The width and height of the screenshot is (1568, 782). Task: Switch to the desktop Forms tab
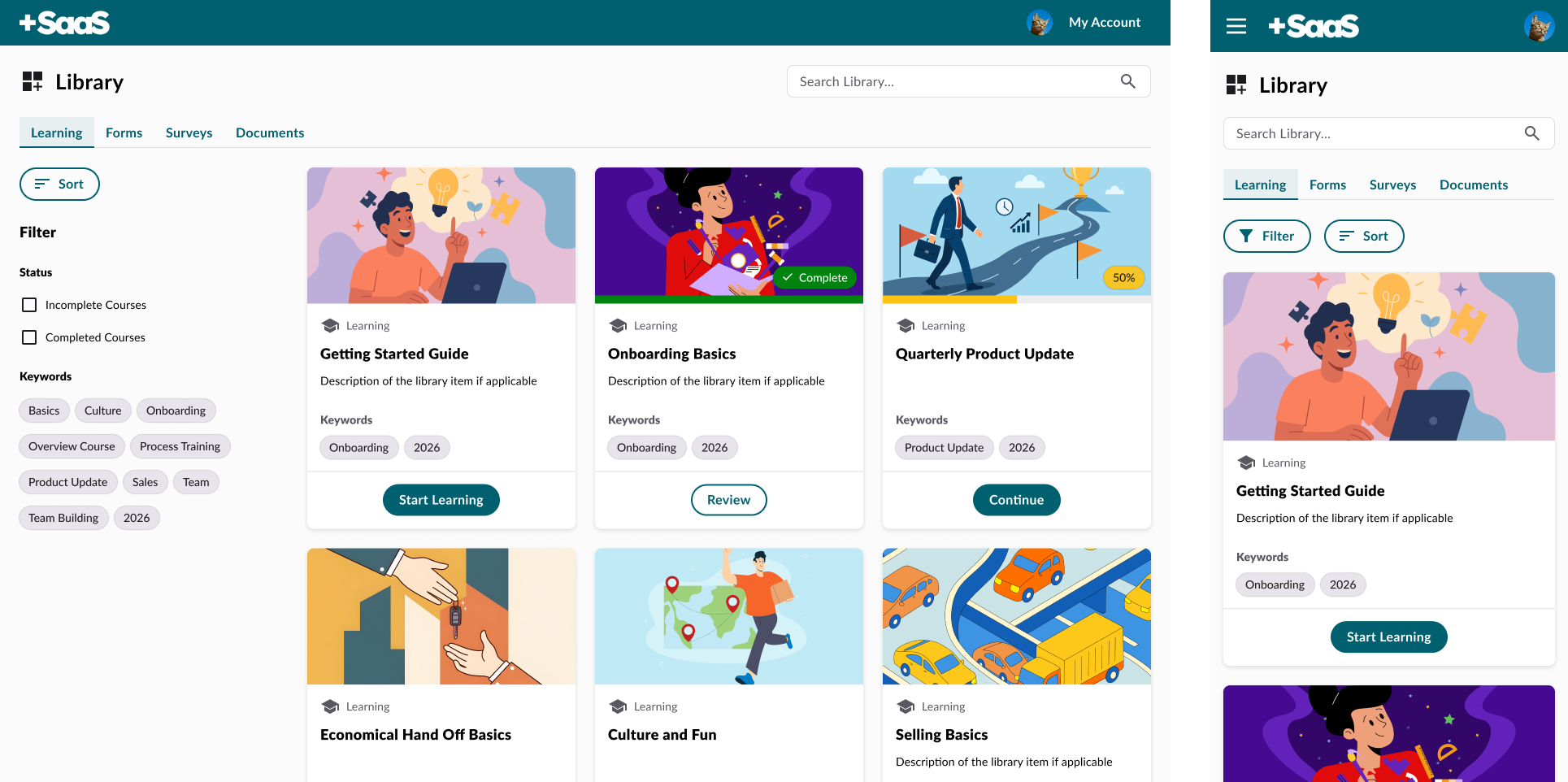[x=124, y=133]
